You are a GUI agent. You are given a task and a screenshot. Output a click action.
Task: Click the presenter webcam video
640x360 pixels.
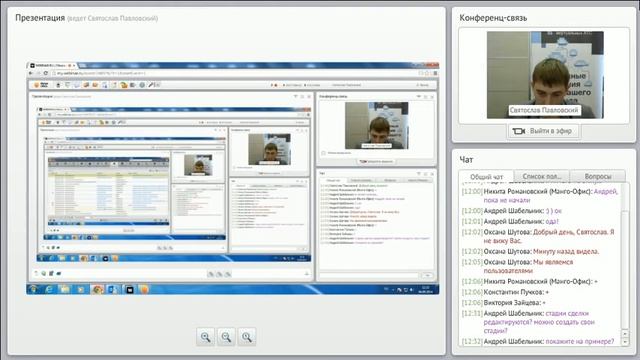(545, 75)
